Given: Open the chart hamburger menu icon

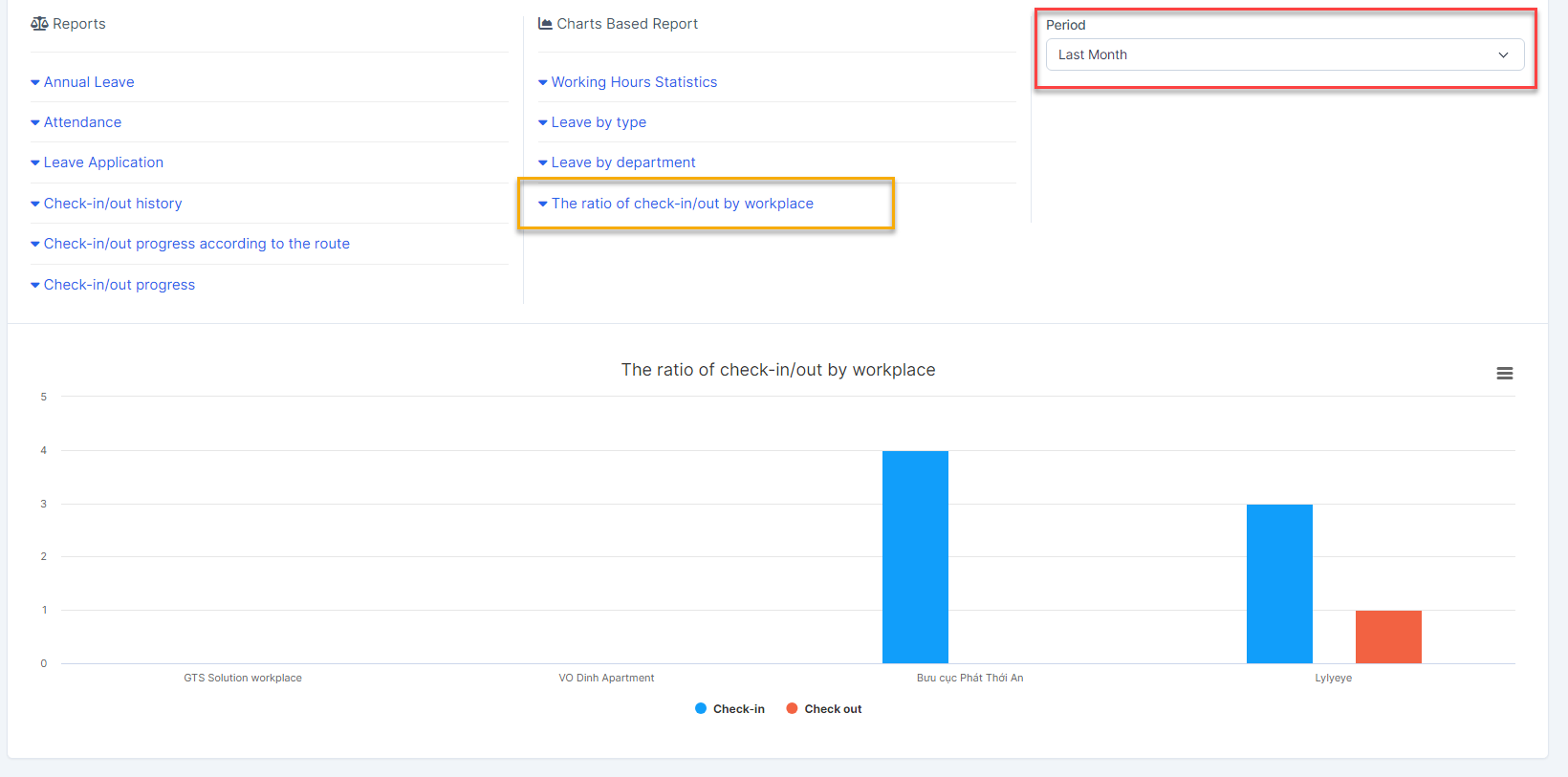Looking at the screenshot, I should point(1504,374).
